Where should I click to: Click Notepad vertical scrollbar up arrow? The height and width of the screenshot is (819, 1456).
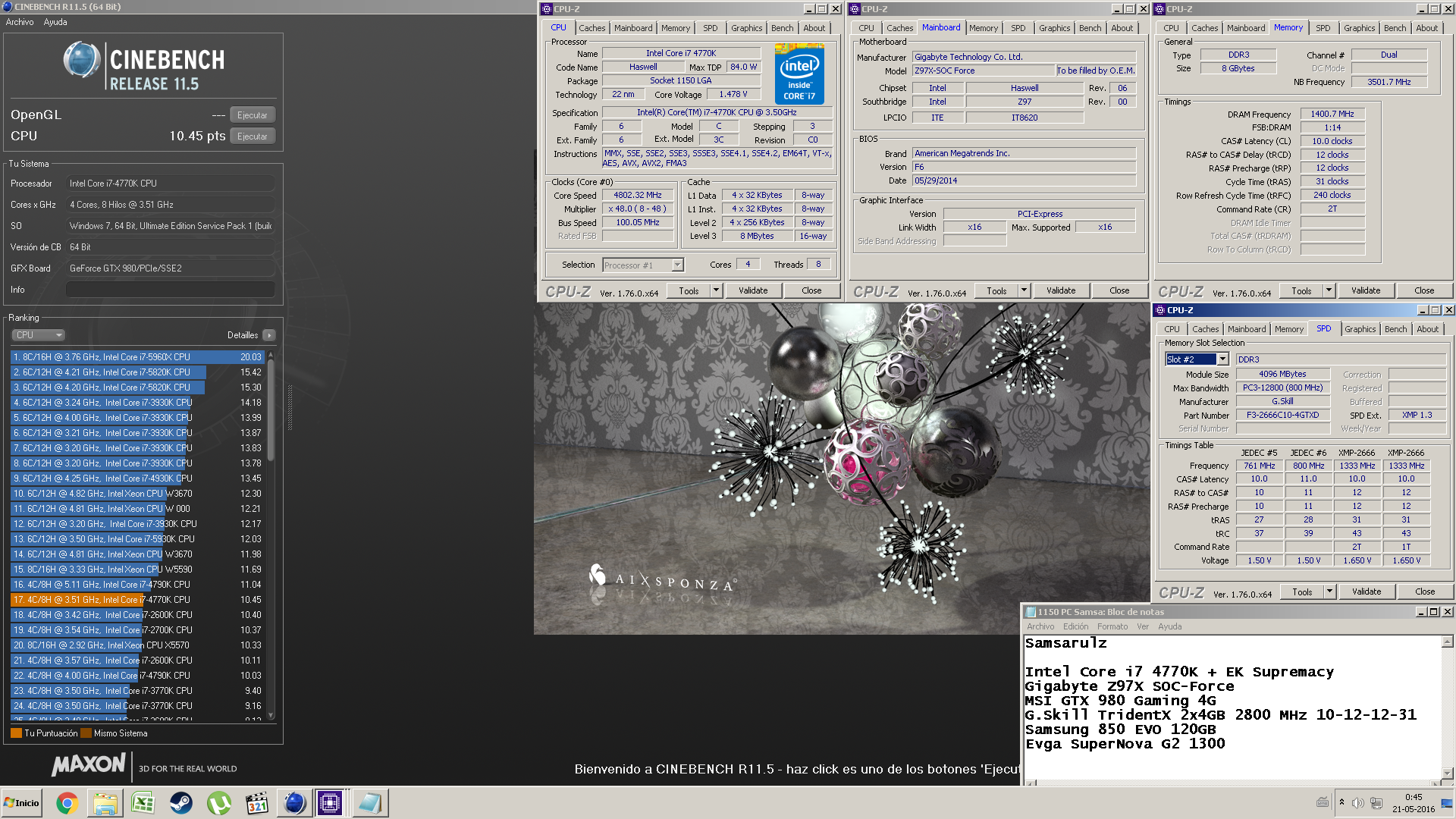pyautogui.click(x=1447, y=642)
